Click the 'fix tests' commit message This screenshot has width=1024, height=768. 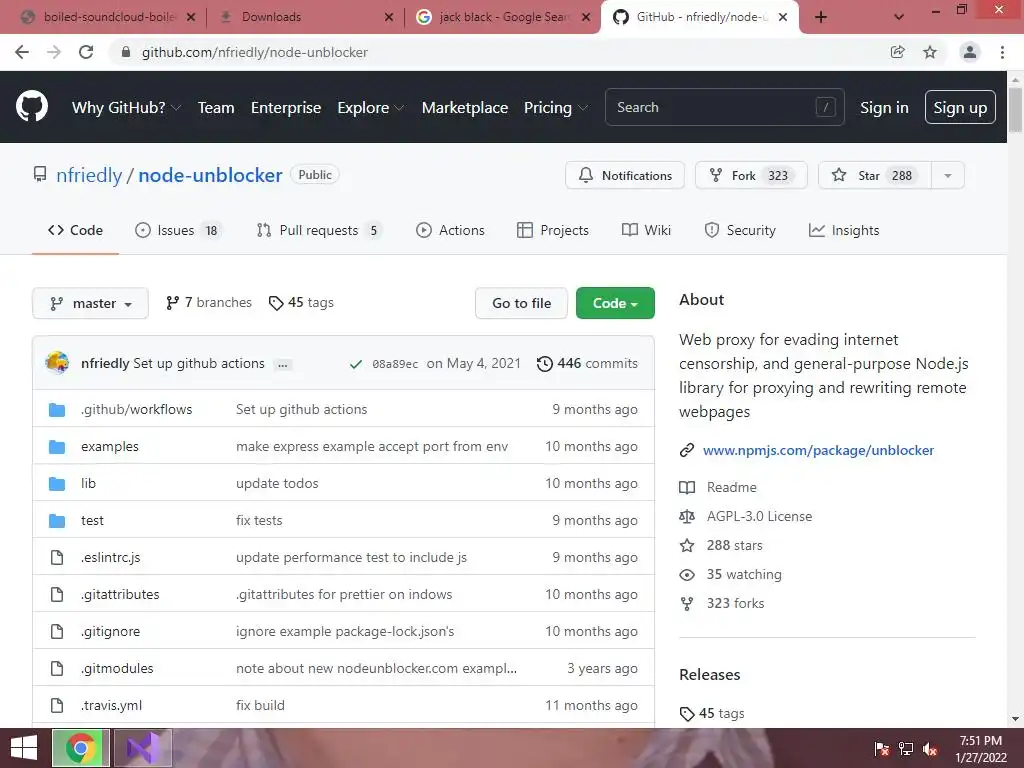pos(259,520)
